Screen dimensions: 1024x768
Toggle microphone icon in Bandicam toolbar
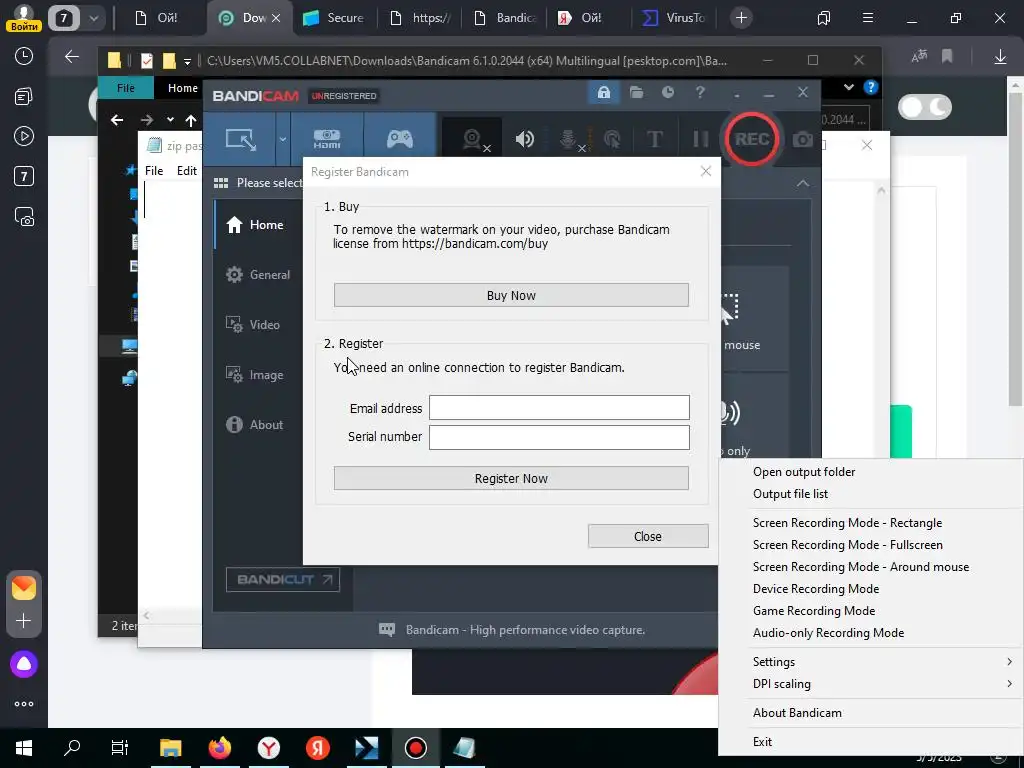(569, 139)
